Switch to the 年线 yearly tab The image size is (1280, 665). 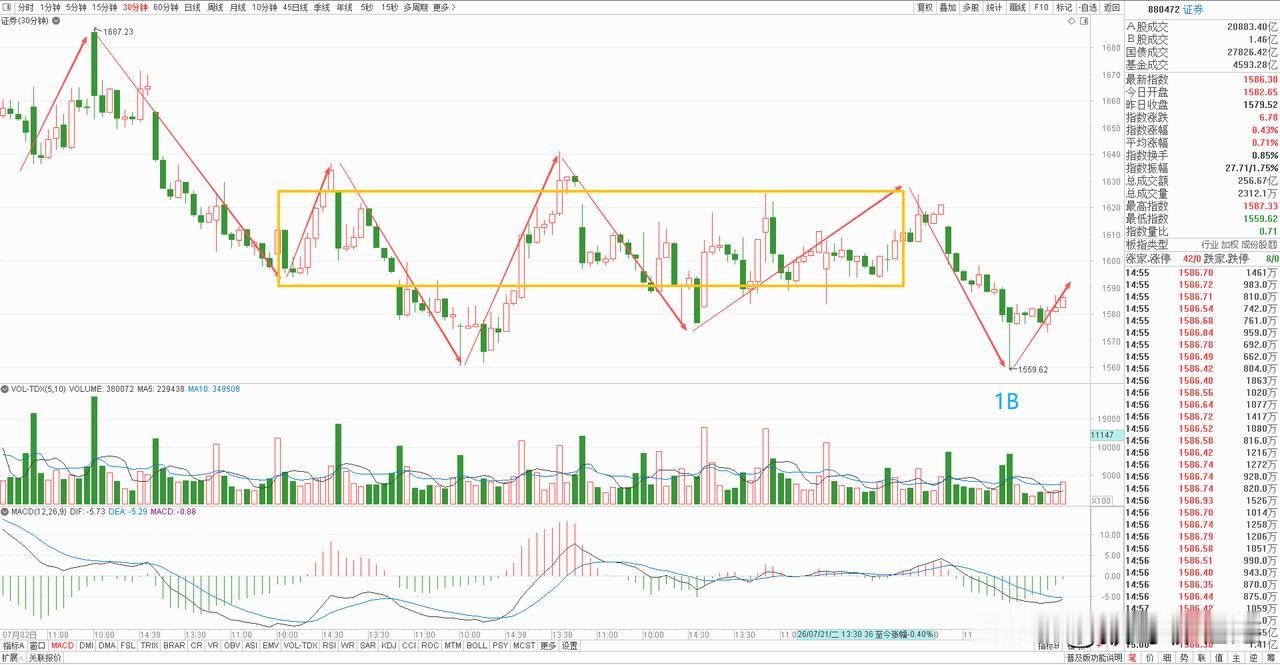coord(344,7)
